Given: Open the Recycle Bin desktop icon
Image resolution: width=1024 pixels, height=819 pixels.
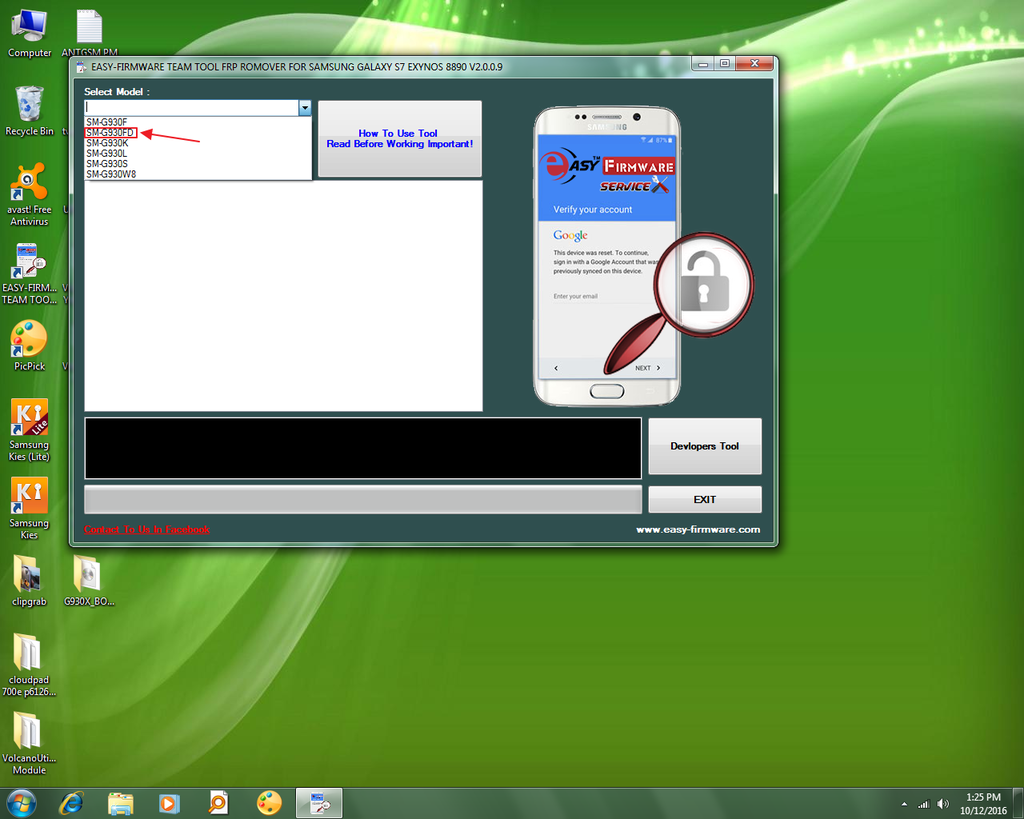Looking at the screenshot, I should [x=29, y=110].
